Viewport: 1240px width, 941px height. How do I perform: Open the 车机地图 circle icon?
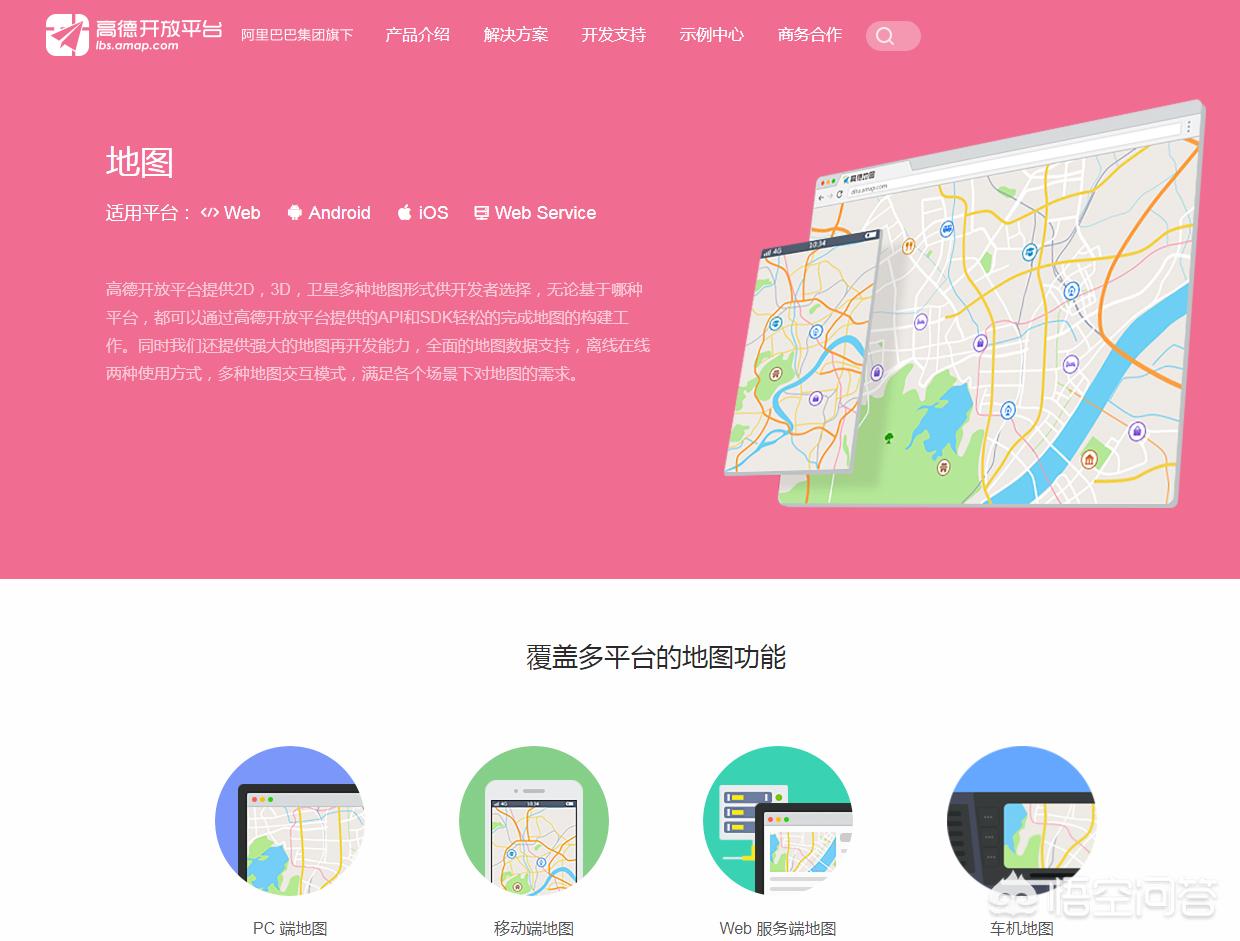[1022, 821]
